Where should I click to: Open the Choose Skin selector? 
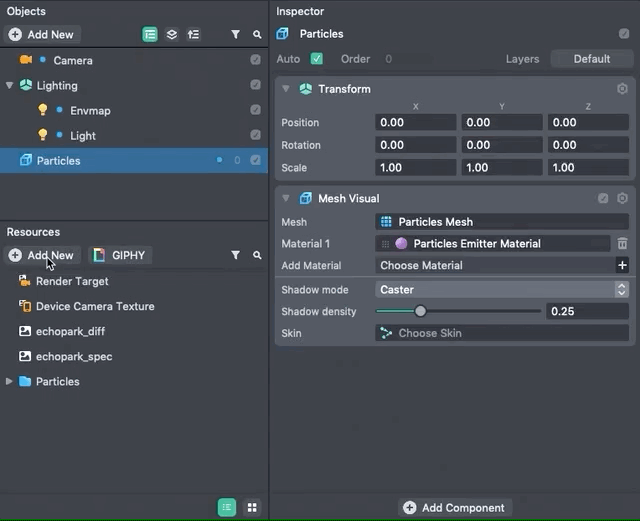pyautogui.click(x=502, y=333)
